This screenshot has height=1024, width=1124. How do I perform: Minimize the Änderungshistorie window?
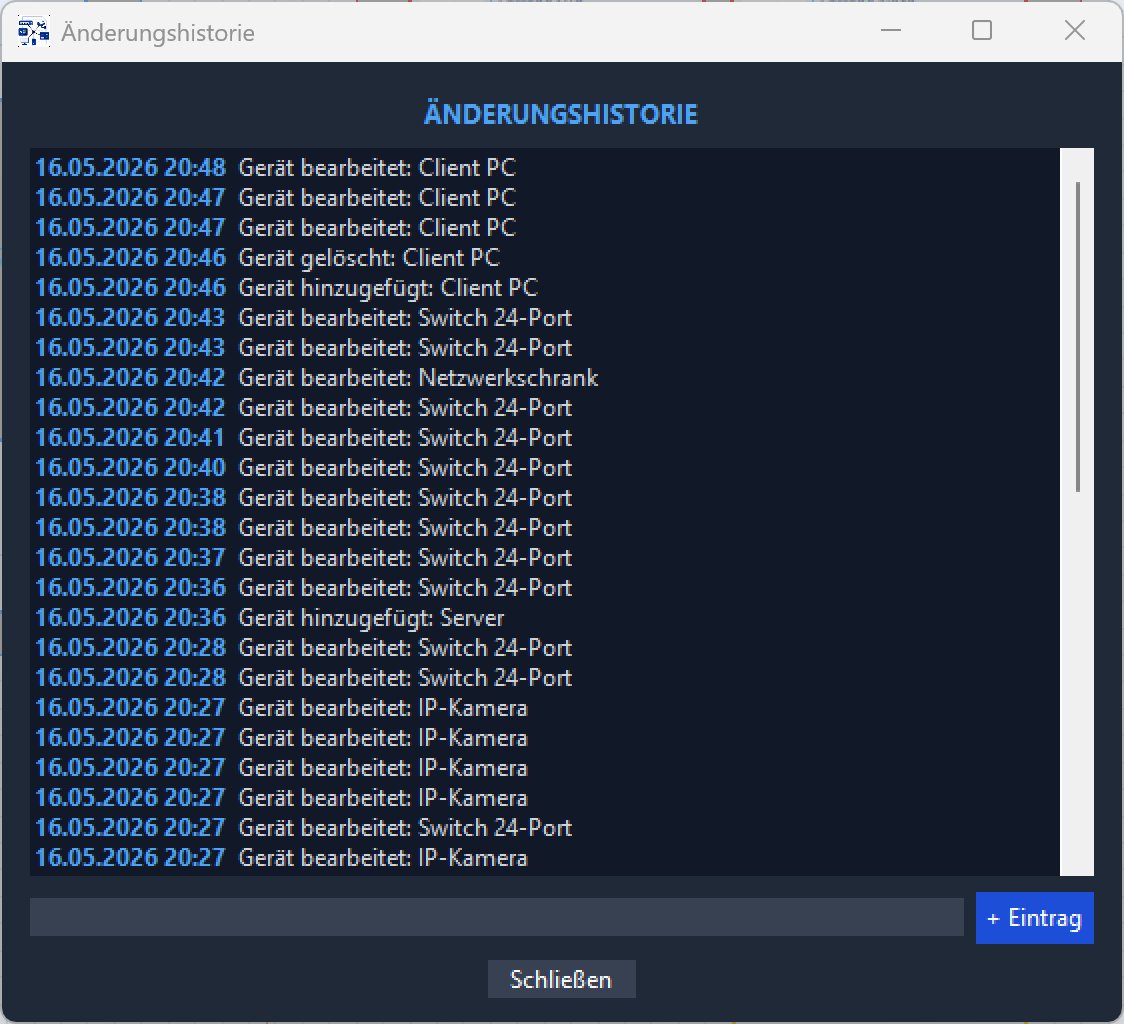[890, 30]
